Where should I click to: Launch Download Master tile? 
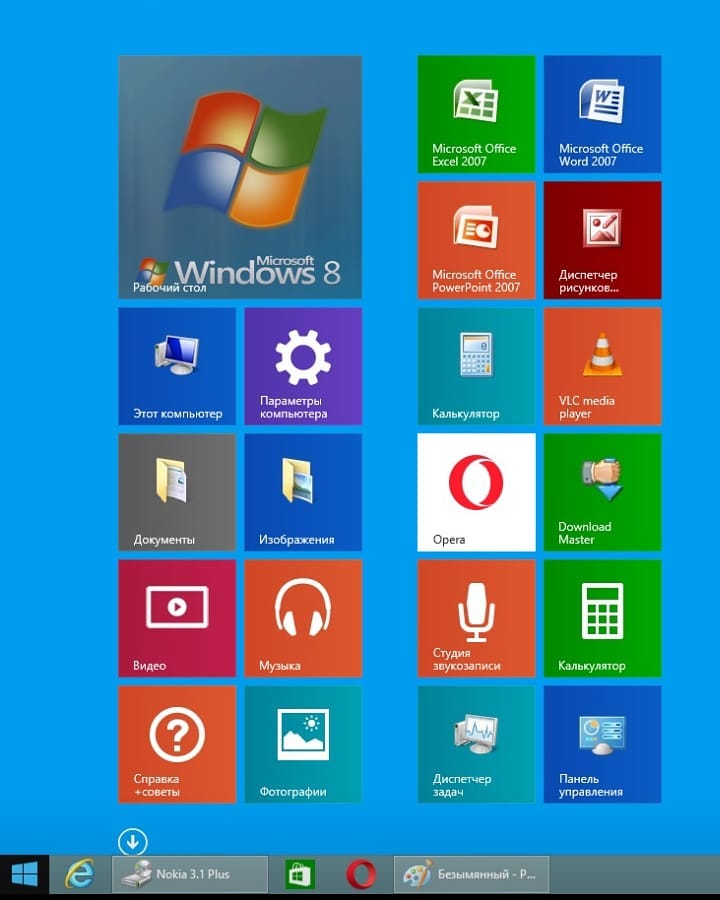point(602,492)
